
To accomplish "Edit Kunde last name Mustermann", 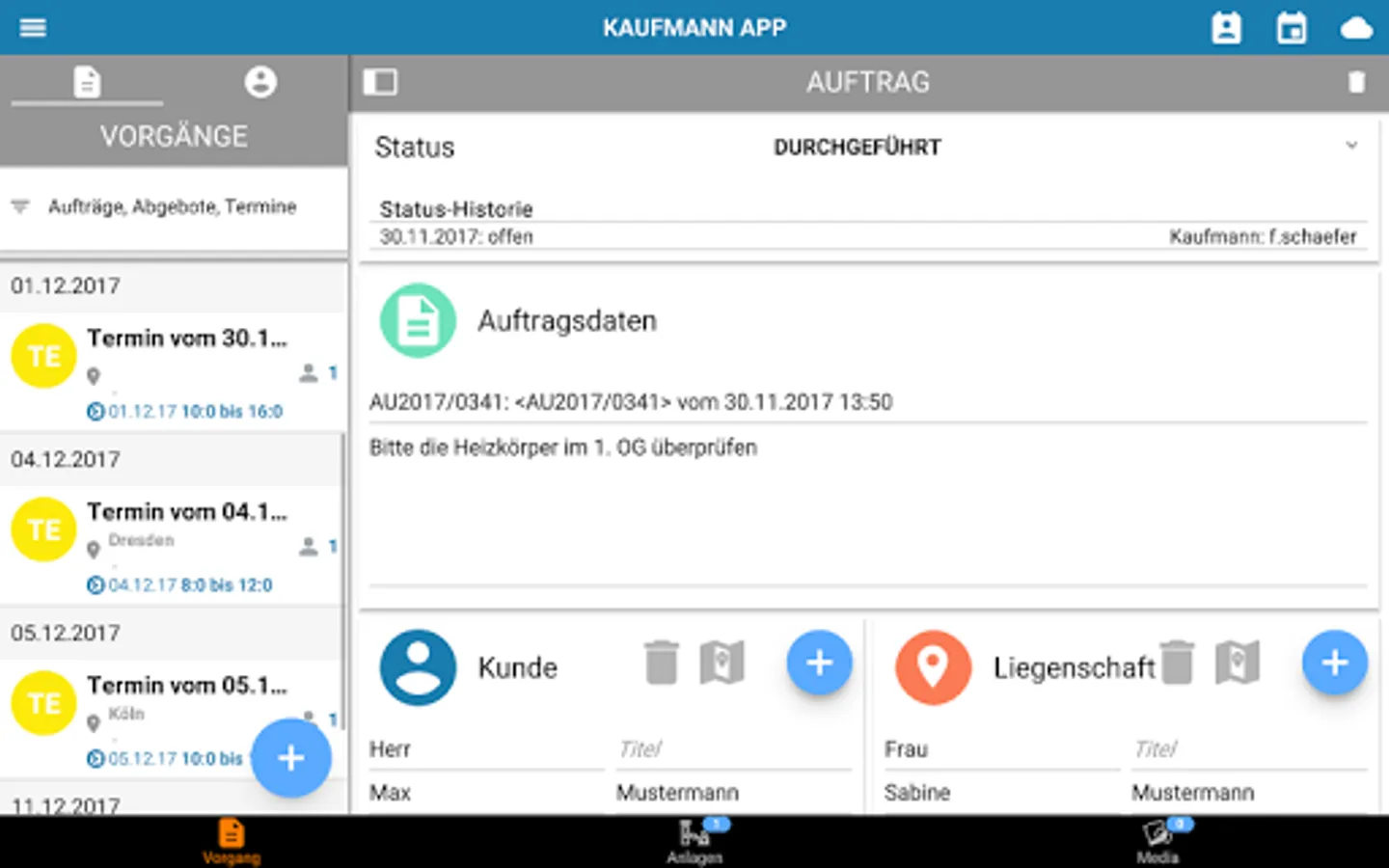I will [x=733, y=794].
